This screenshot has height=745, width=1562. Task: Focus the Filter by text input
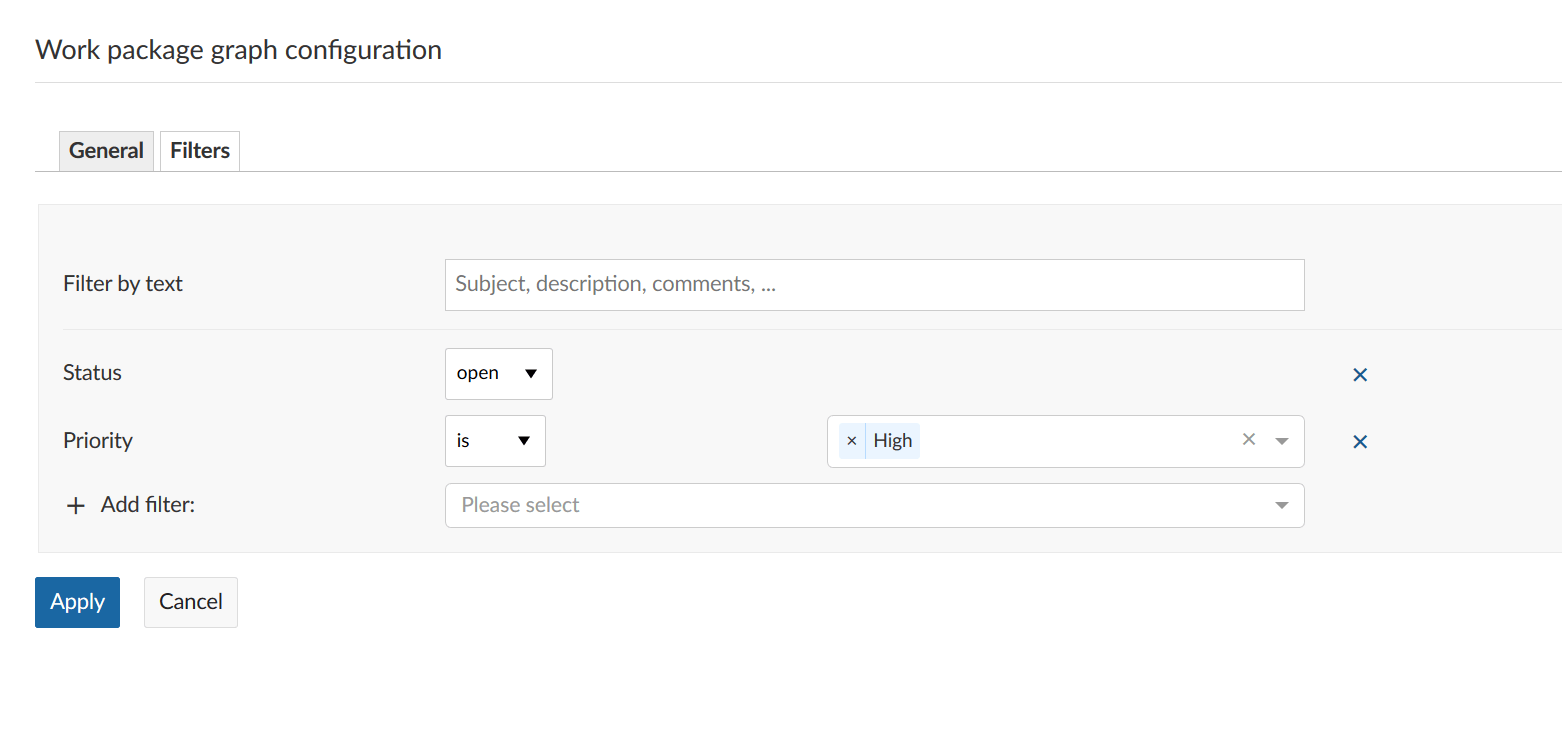(874, 285)
